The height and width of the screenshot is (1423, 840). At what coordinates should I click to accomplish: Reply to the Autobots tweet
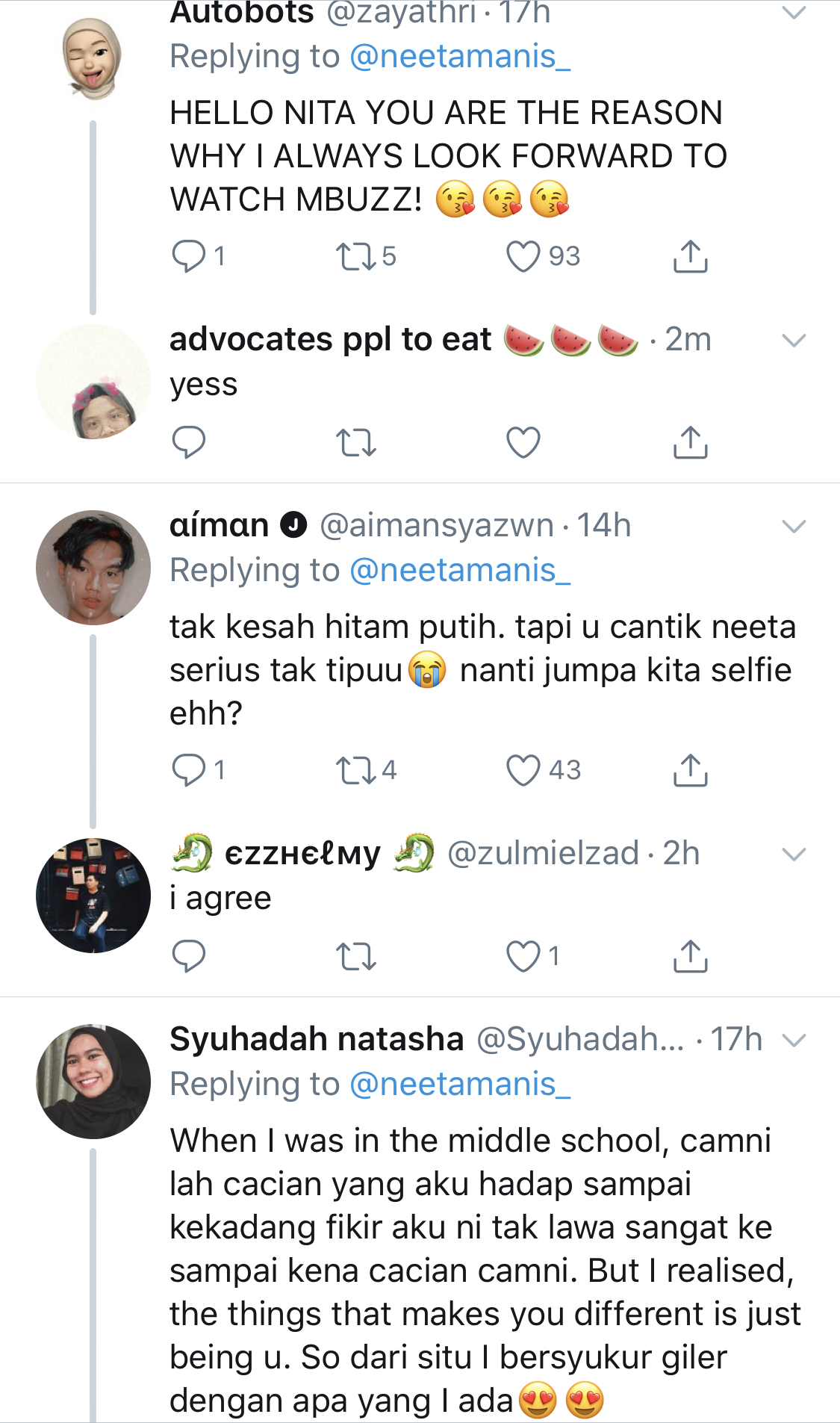[x=188, y=256]
